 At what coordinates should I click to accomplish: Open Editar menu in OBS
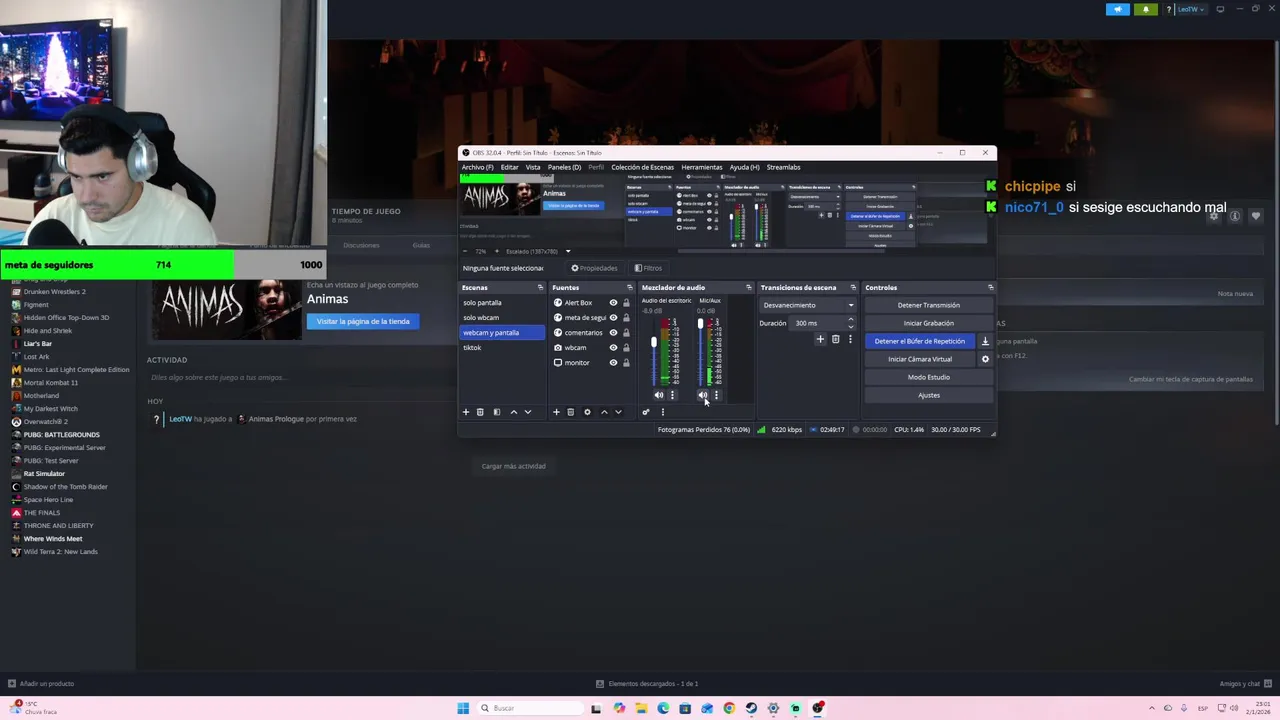[x=509, y=167]
